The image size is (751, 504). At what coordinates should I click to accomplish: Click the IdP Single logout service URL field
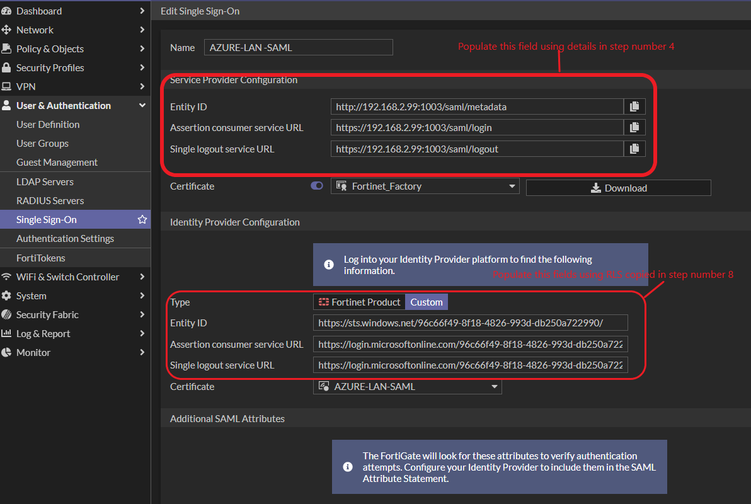pos(470,365)
